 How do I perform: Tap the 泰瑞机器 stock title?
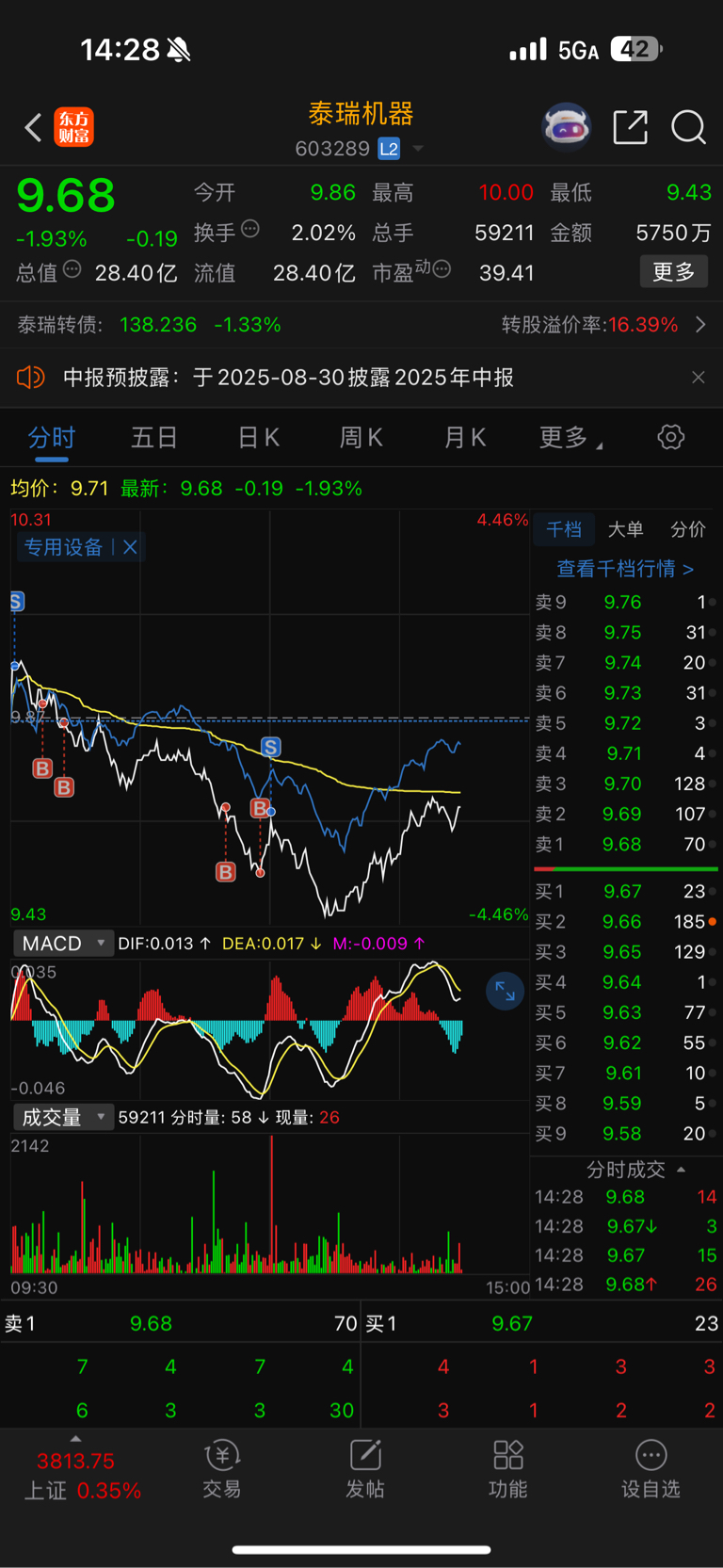[361, 114]
